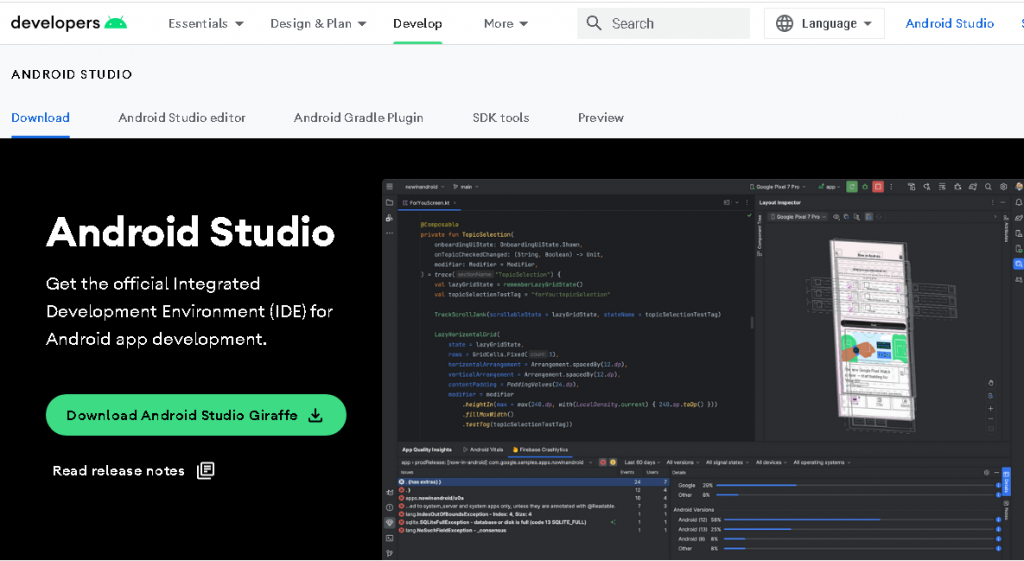Click the release notes document icon

(206, 470)
